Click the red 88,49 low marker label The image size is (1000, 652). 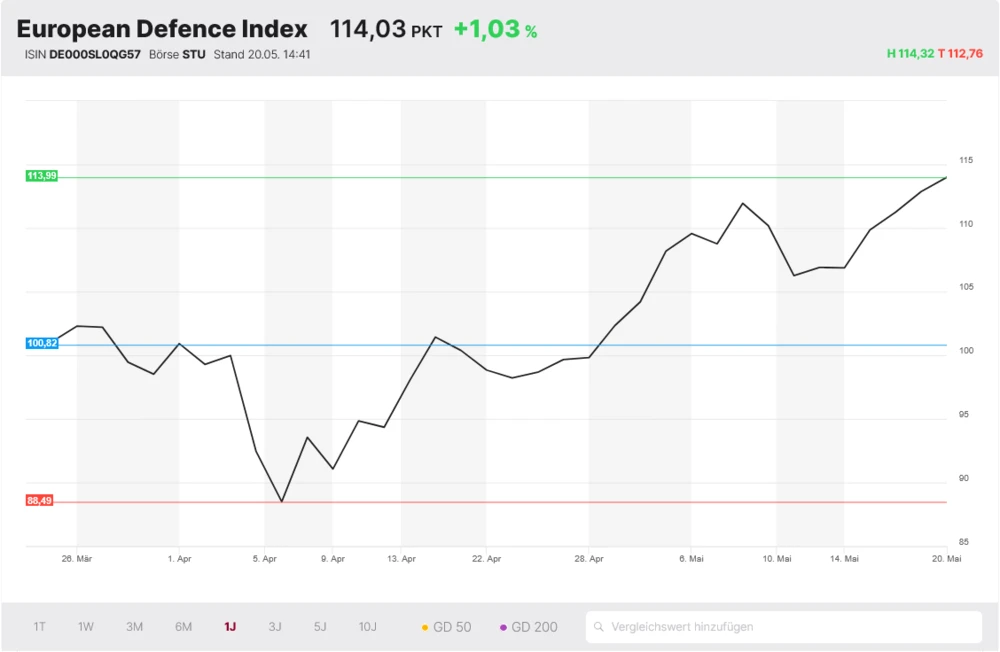click(40, 498)
